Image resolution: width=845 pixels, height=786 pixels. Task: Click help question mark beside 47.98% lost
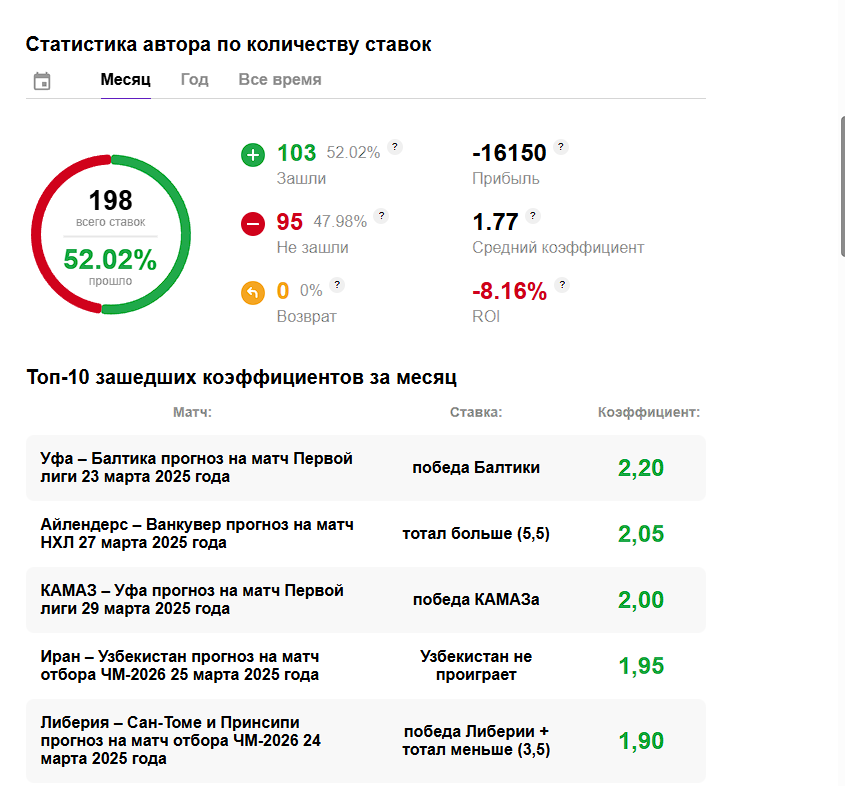point(381,215)
